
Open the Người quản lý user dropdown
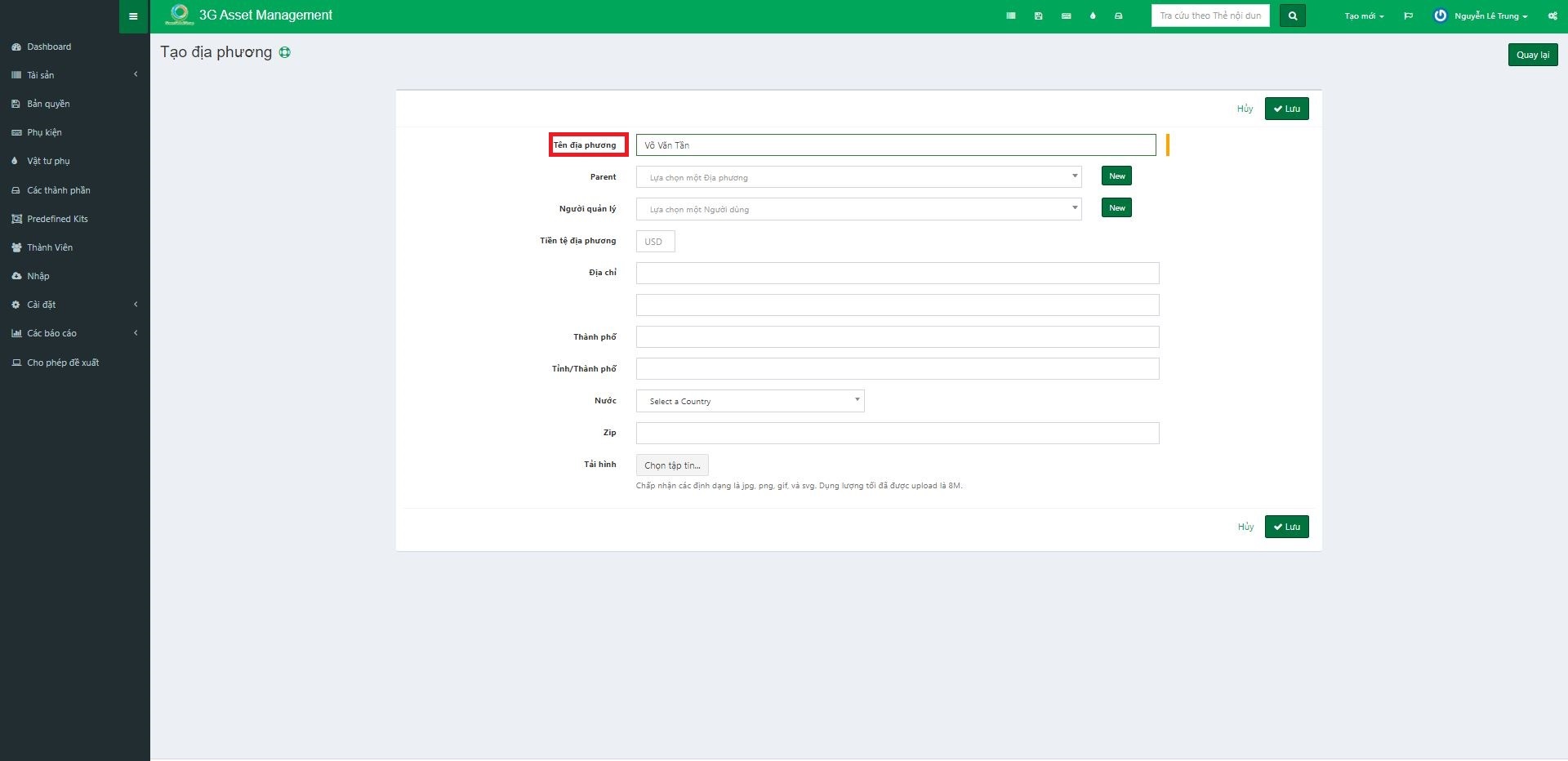click(x=858, y=209)
